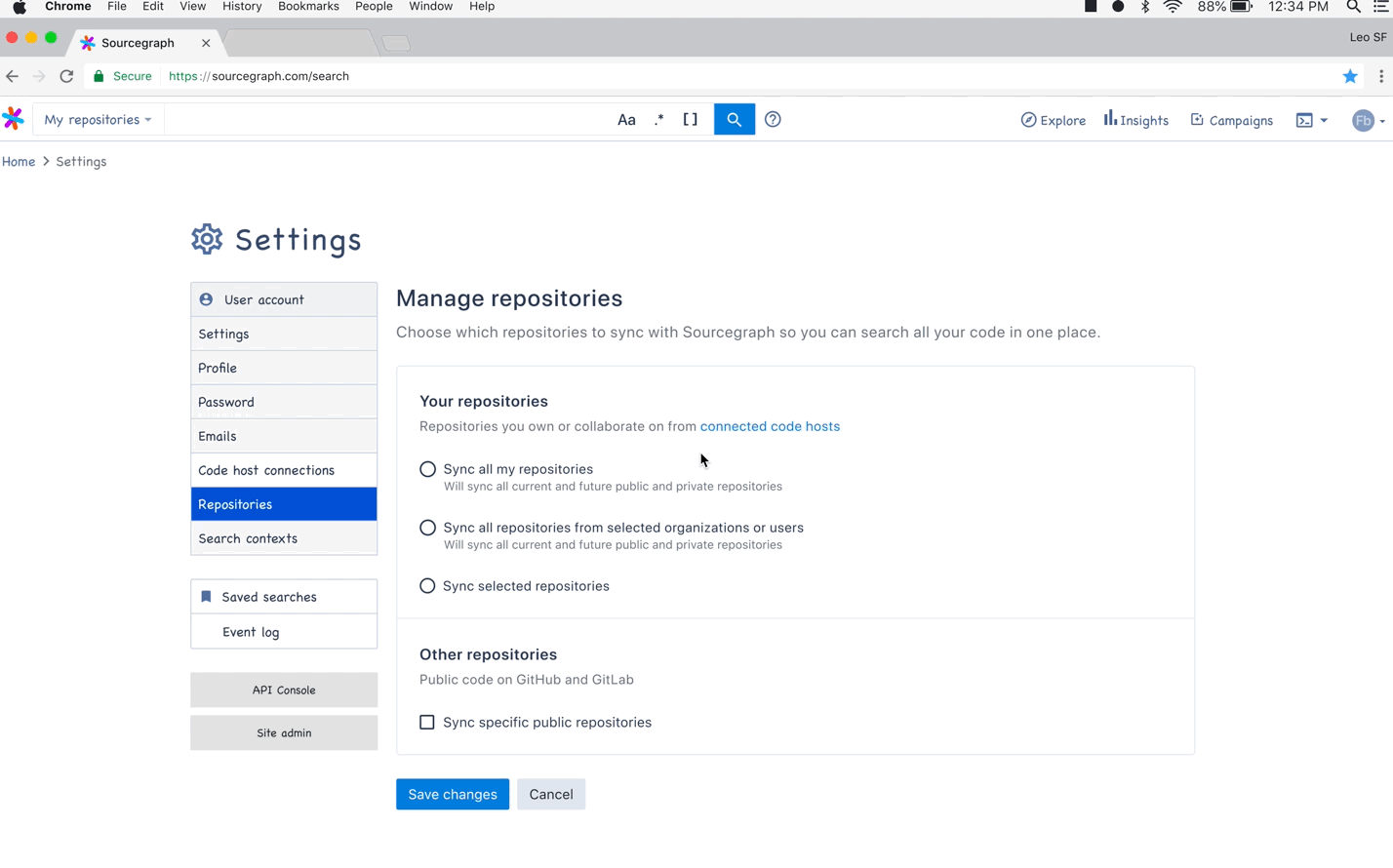Go to Home breadcrumb link
The height and width of the screenshot is (868, 1393).
(x=19, y=162)
